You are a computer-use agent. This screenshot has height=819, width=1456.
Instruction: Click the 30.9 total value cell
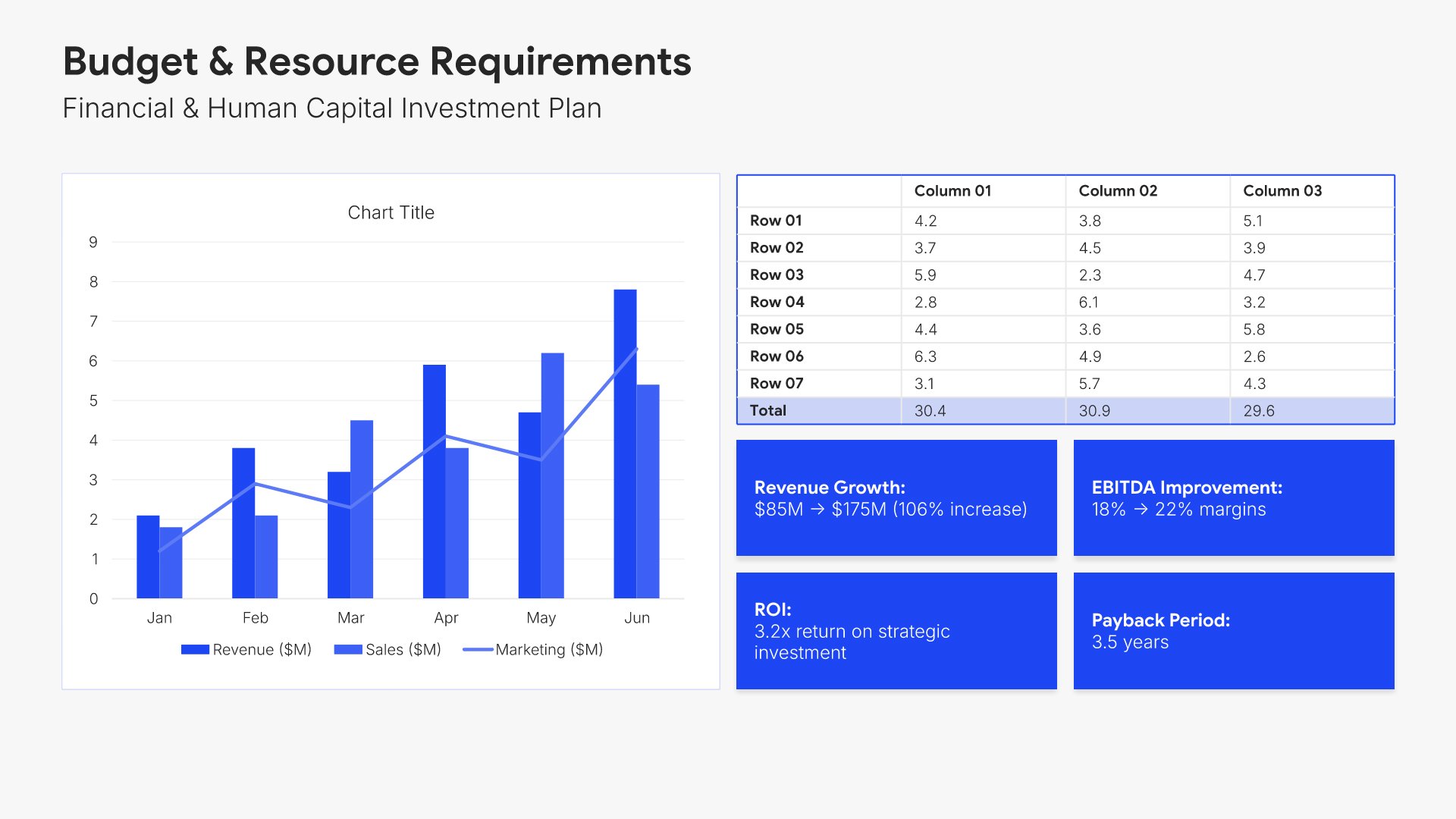click(1094, 411)
